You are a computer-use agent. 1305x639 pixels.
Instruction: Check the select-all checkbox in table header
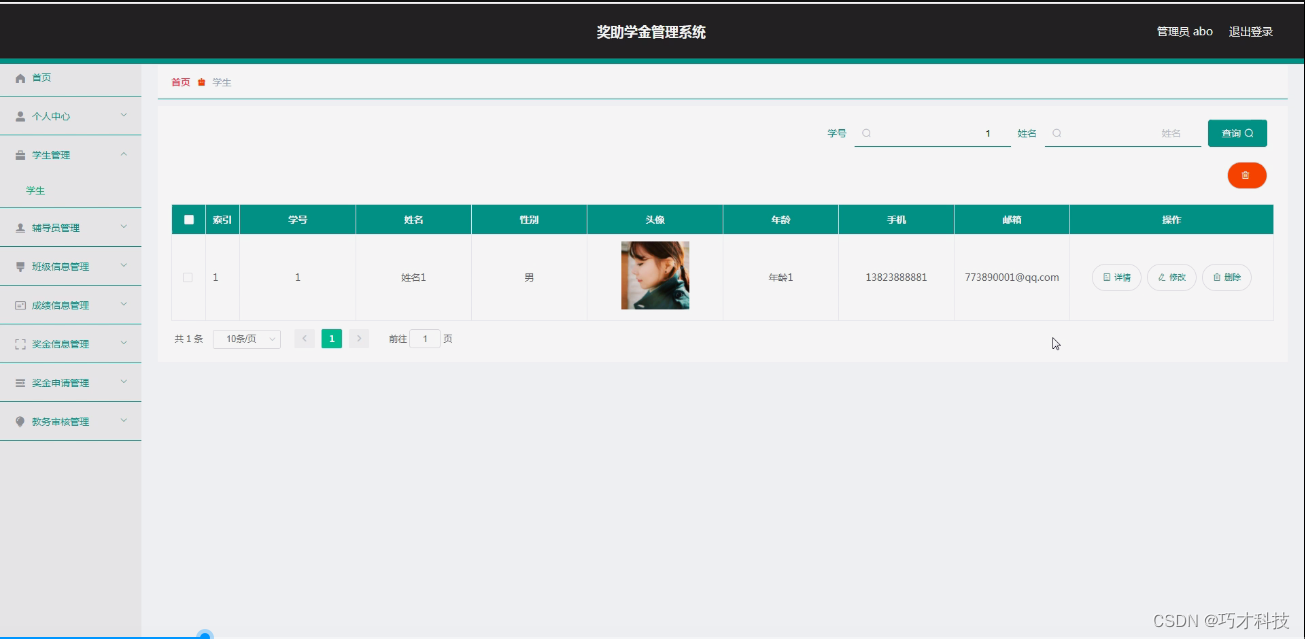187,219
